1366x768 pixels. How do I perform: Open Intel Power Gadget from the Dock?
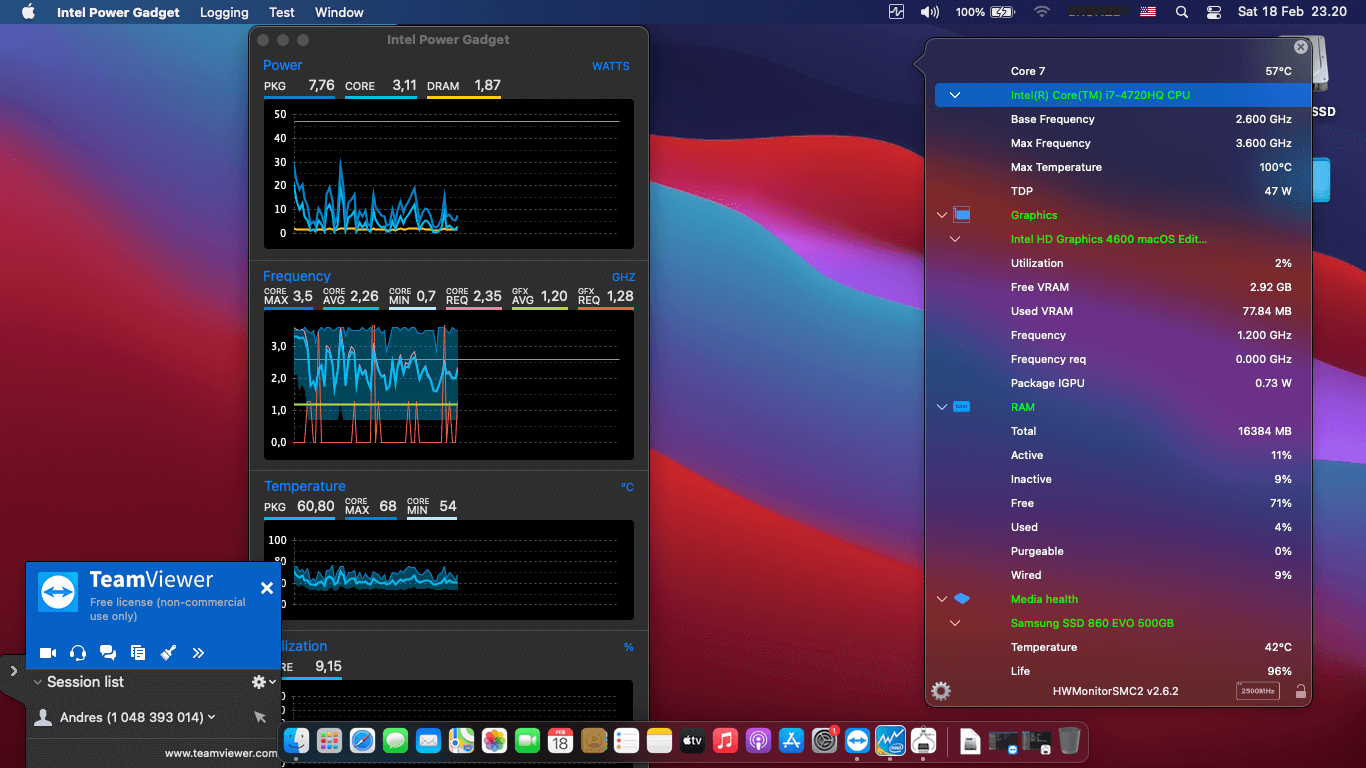pos(890,741)
